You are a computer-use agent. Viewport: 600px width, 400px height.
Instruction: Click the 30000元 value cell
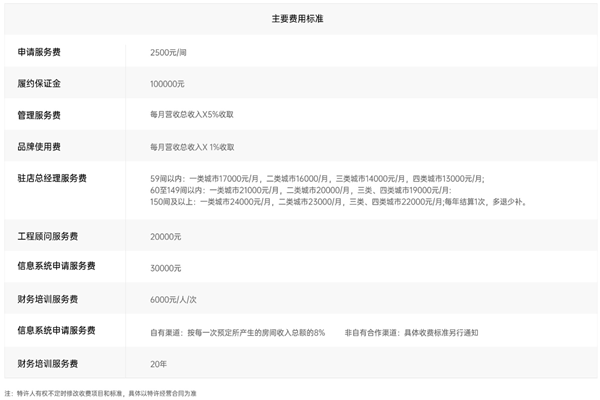pyautogui.click(x=165, y=267)
